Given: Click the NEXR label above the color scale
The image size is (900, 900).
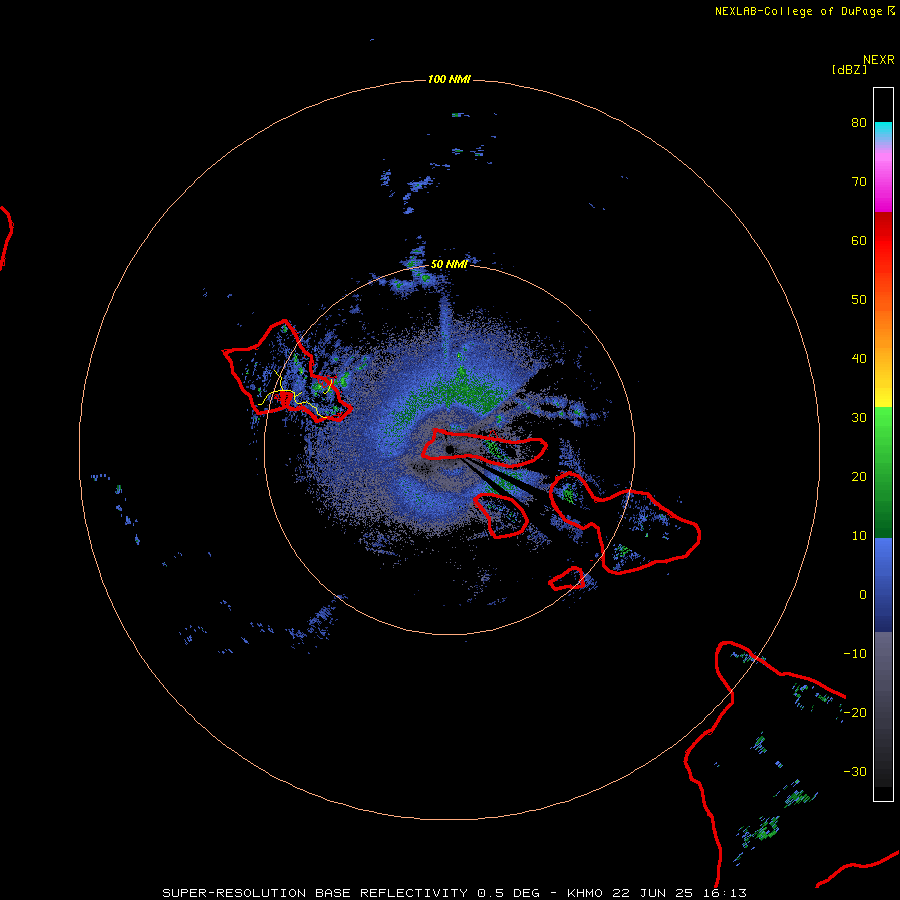Looking at the screenshot, I should point(879,60).
